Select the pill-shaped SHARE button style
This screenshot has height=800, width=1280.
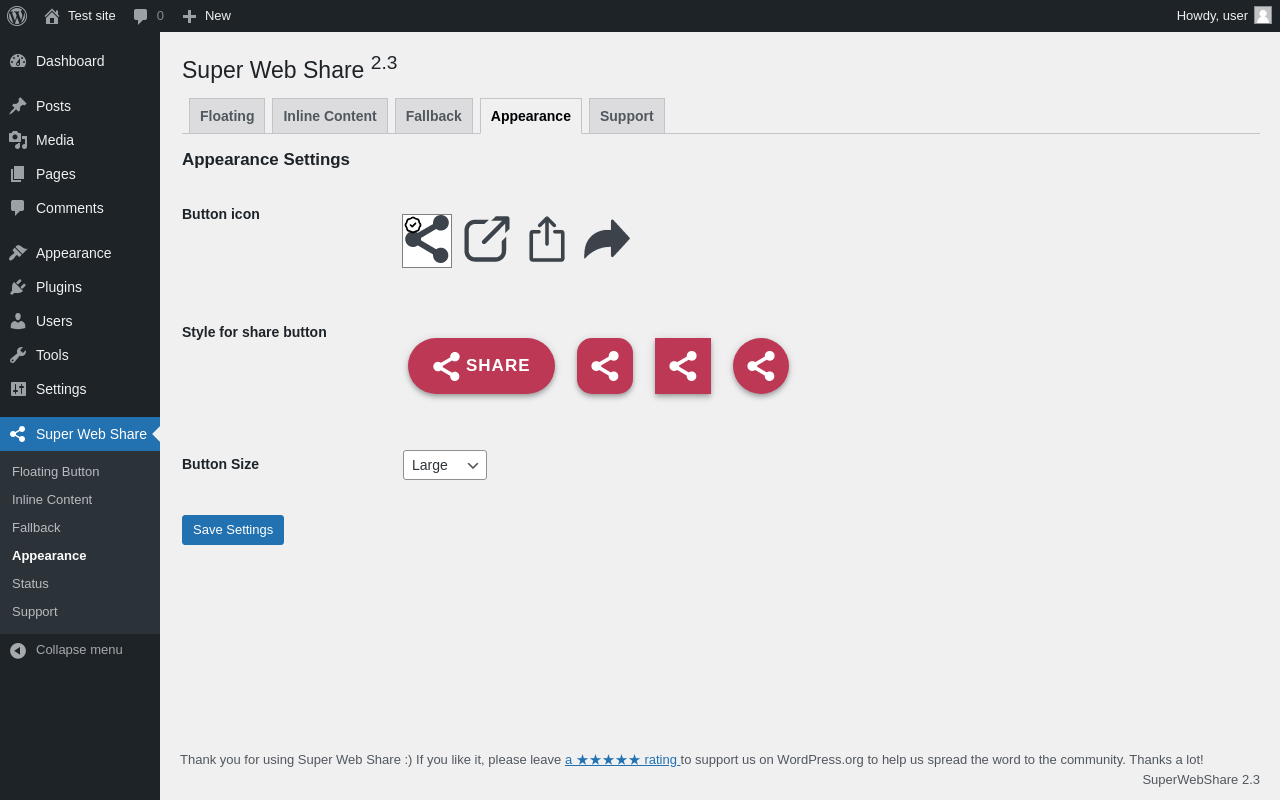[481, 366]
